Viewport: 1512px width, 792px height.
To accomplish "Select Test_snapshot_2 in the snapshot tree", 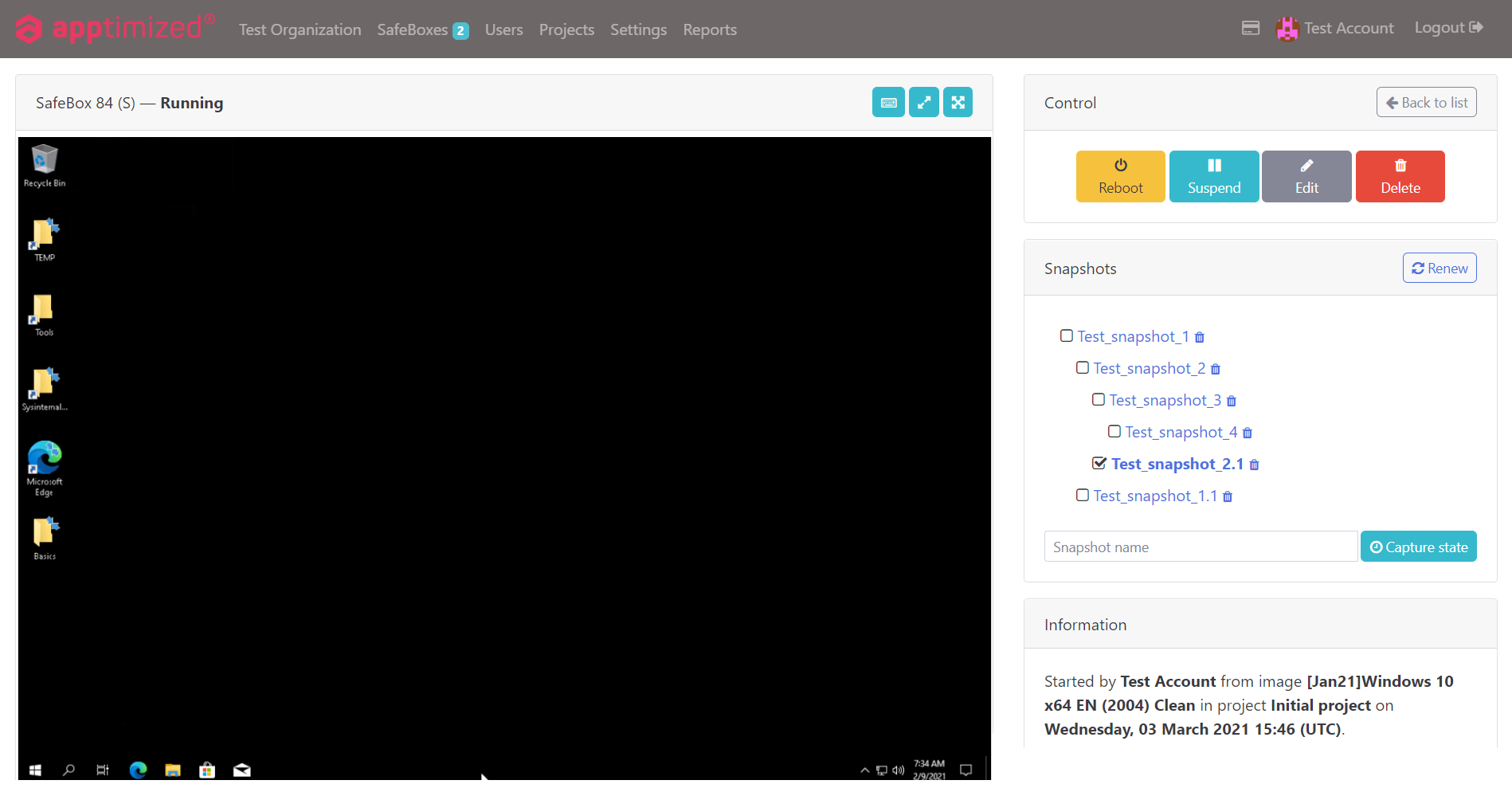I will point(1148,368).
